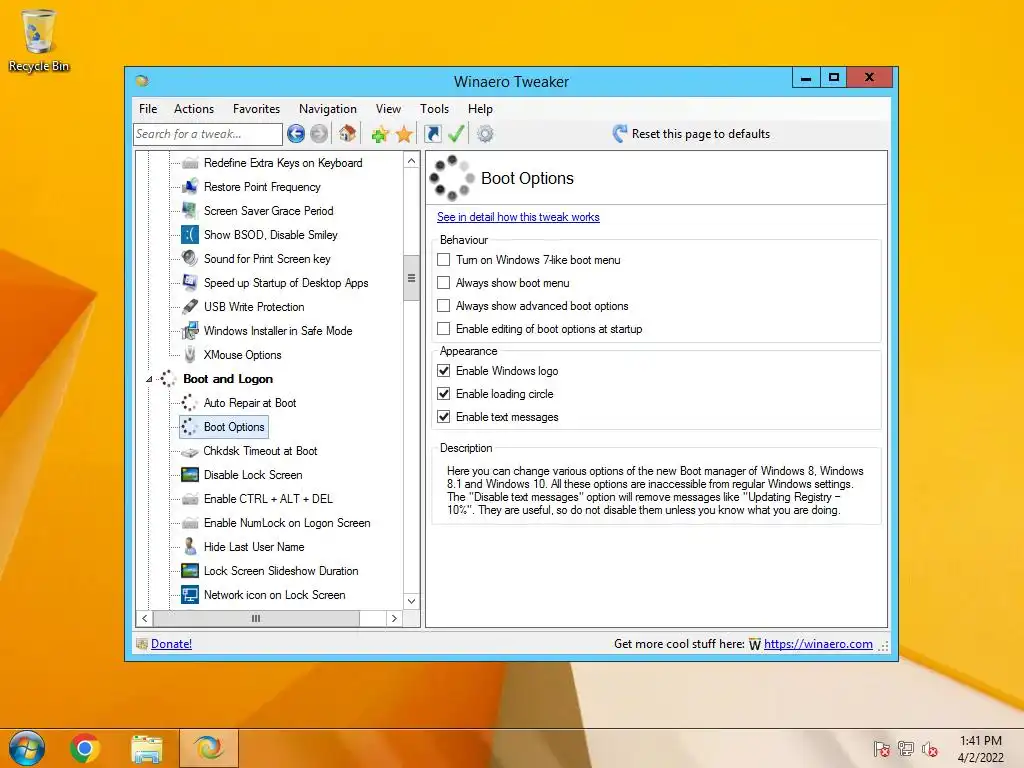This screenshot has height=768, width=1024.
Task: Click the Sound for Print Screen key icon
Action: click(190, 259)
